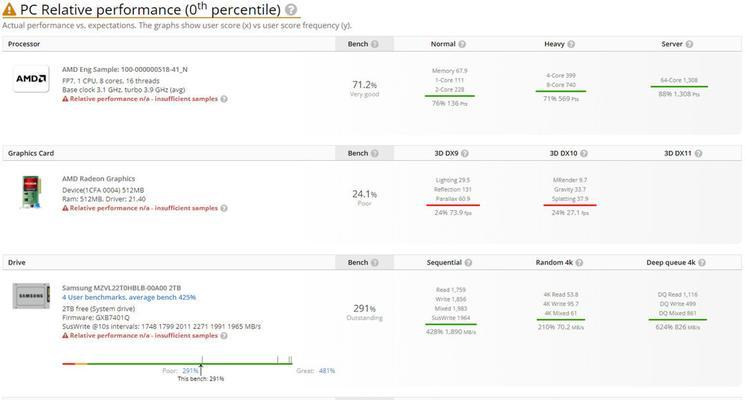
Task: Click the Sequential column header
Action: click(x=444, y=263)
